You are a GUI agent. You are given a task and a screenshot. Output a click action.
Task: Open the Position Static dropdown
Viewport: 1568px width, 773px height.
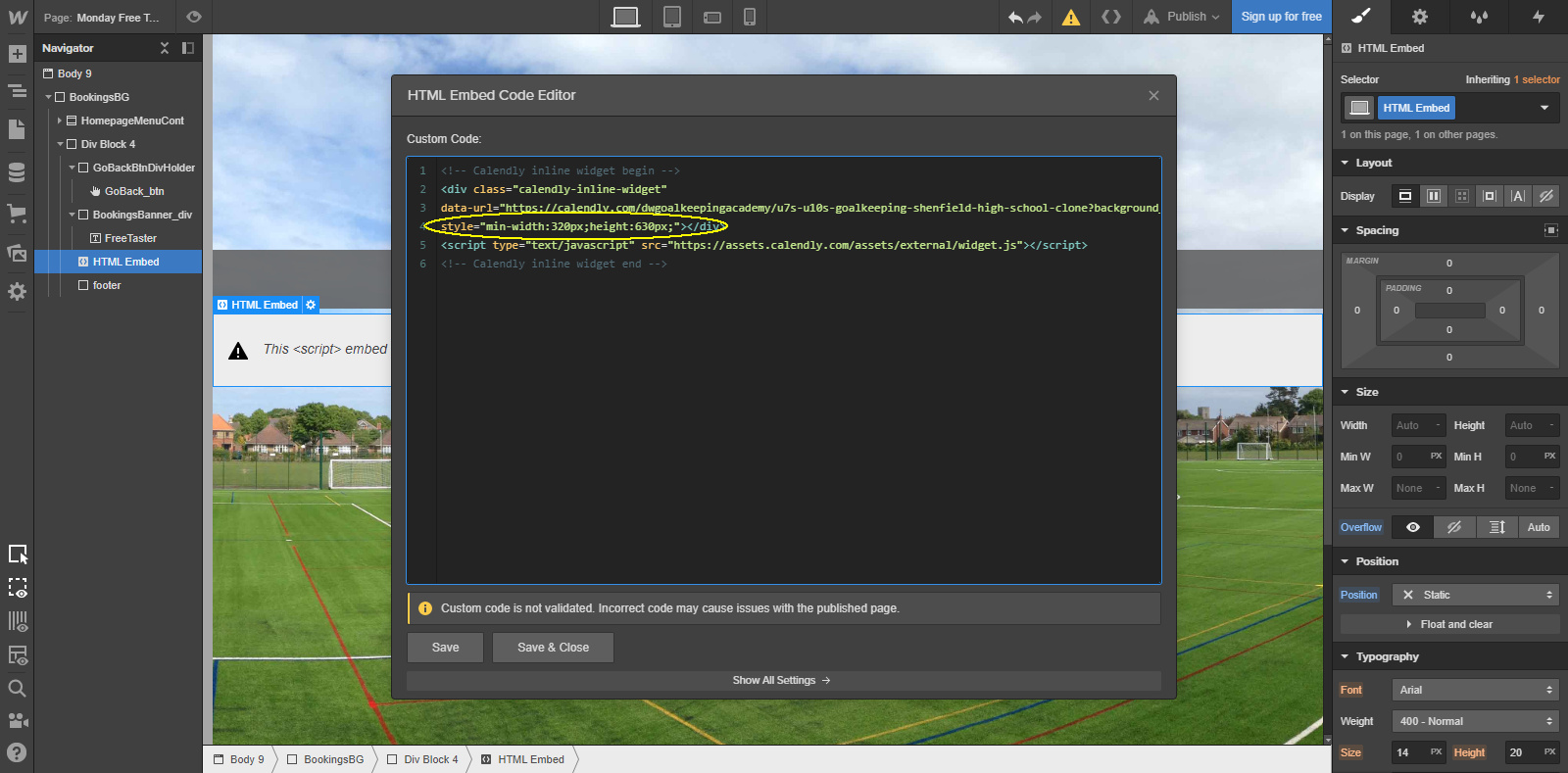pyautogui.click(x=1476, y=595)
